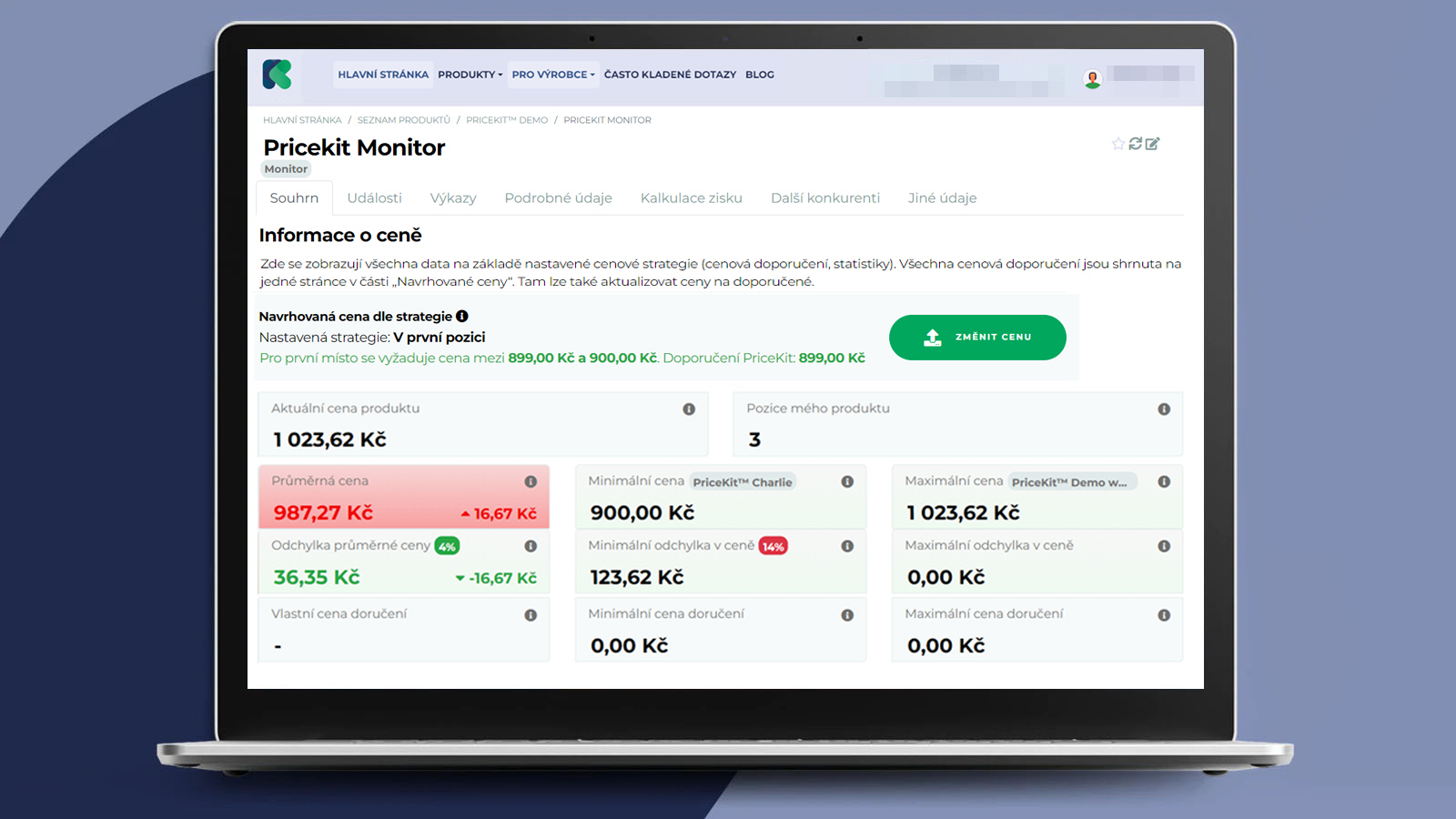This screenshot has width=1456, height=819.
Task: Click info icon in Maximální odchylka v ceně card
Action: (x=1164, y=546)
